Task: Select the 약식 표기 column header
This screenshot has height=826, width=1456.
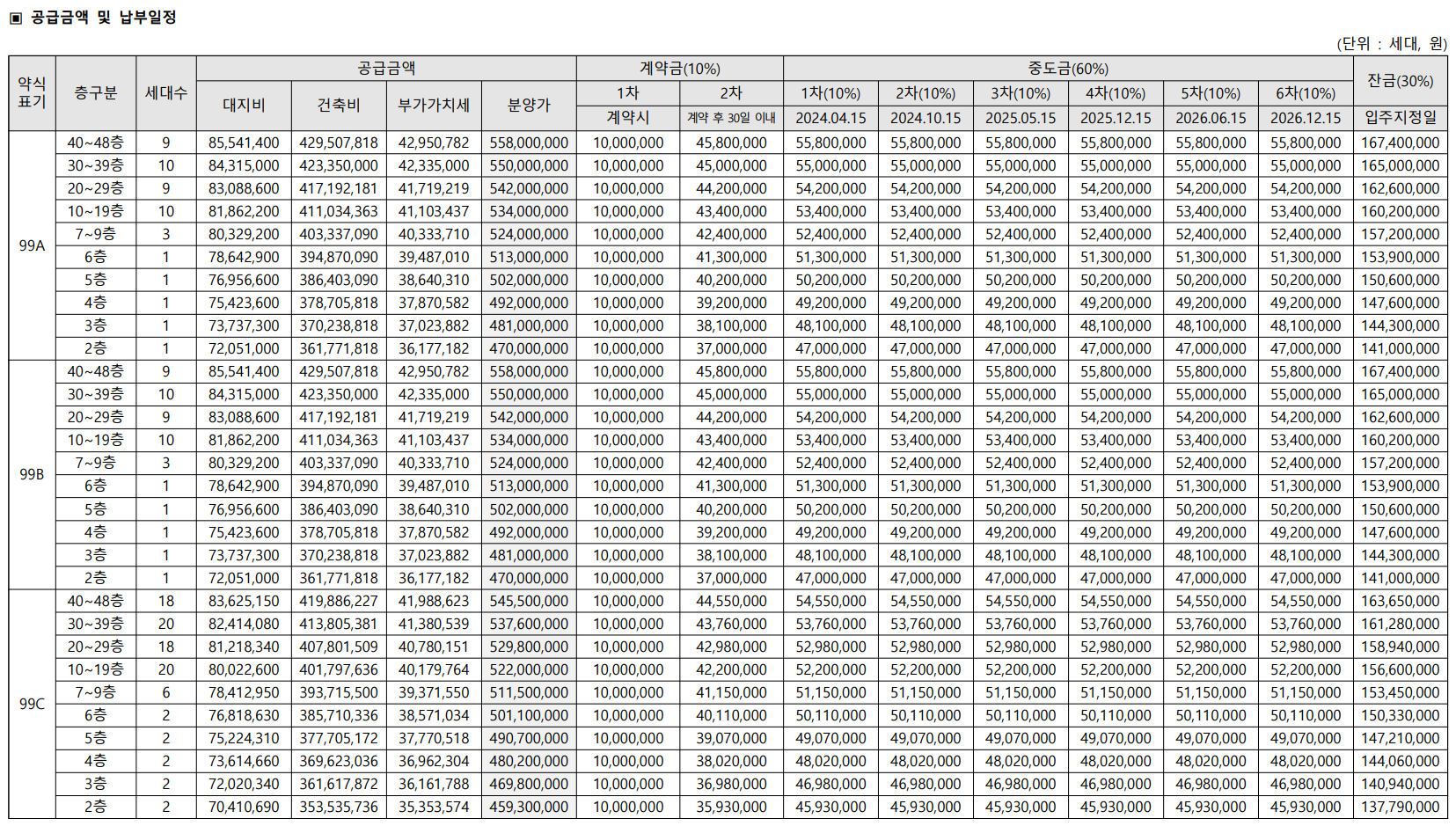Action: (32, 92)
